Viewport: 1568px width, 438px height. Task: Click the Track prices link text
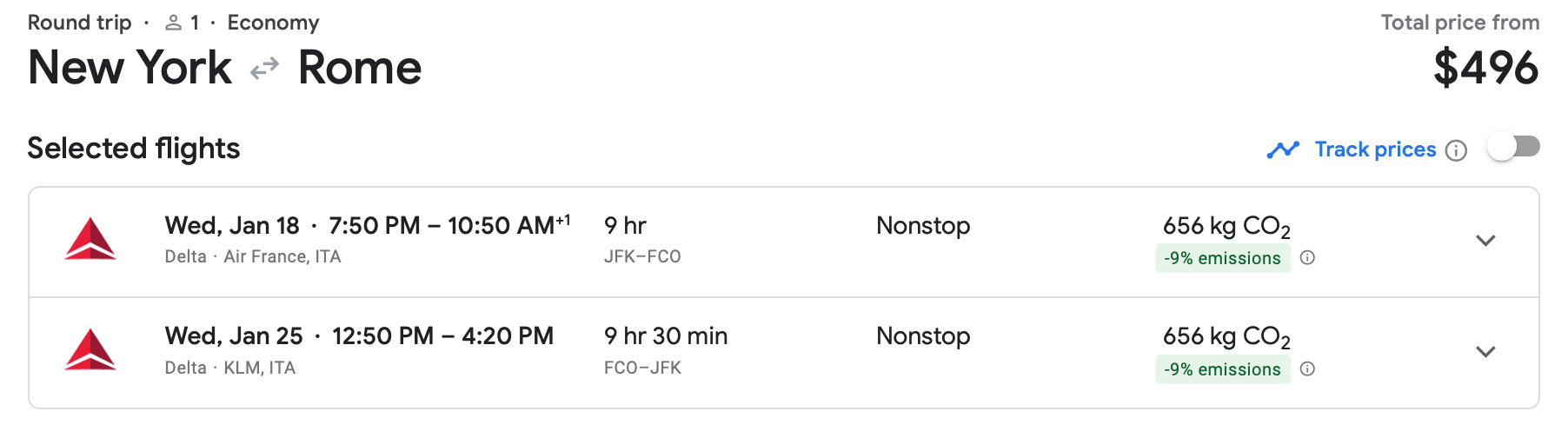pyautogui.click(x=1375, y=149)
